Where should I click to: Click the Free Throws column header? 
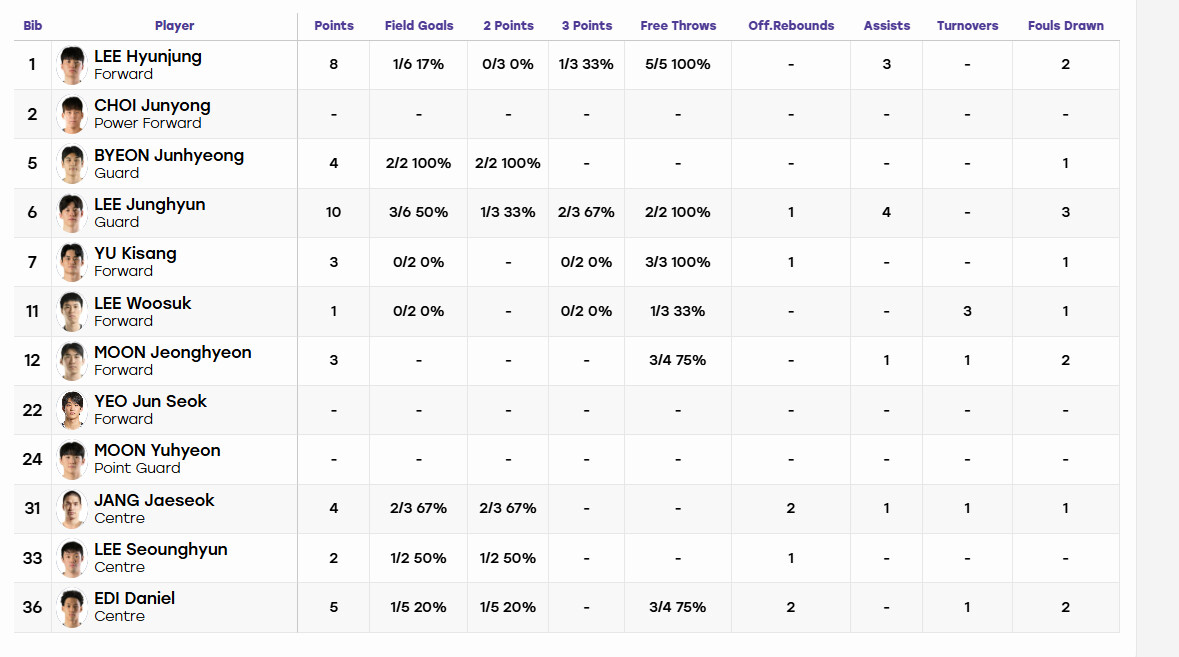click(678, 26)
